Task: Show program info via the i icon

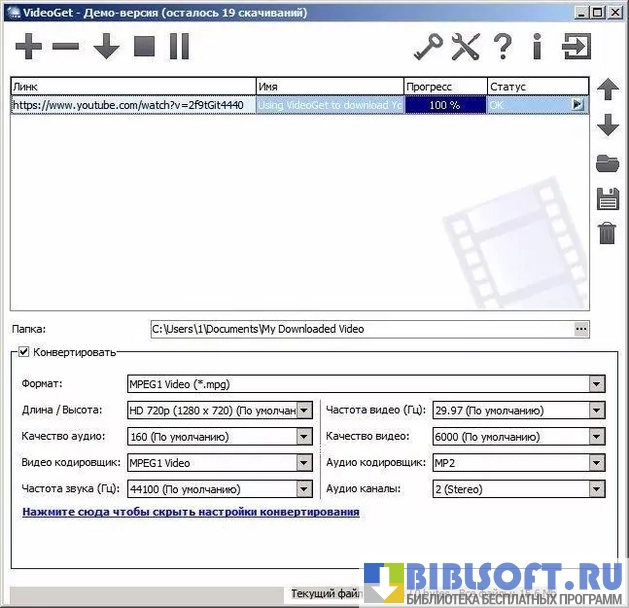Action: [536, 46]
